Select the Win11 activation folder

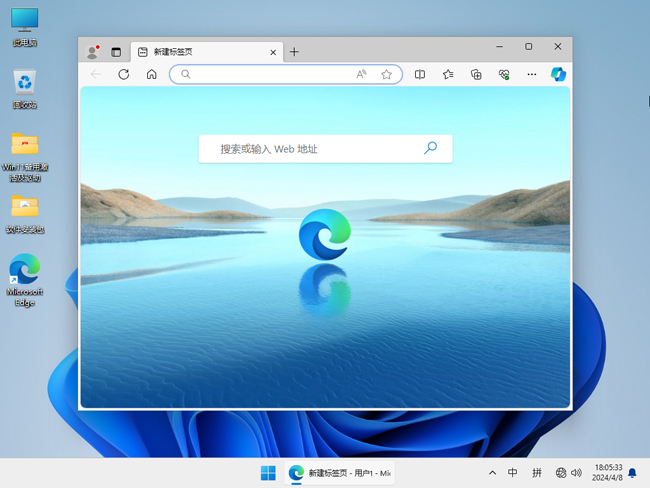coord(25,157)
